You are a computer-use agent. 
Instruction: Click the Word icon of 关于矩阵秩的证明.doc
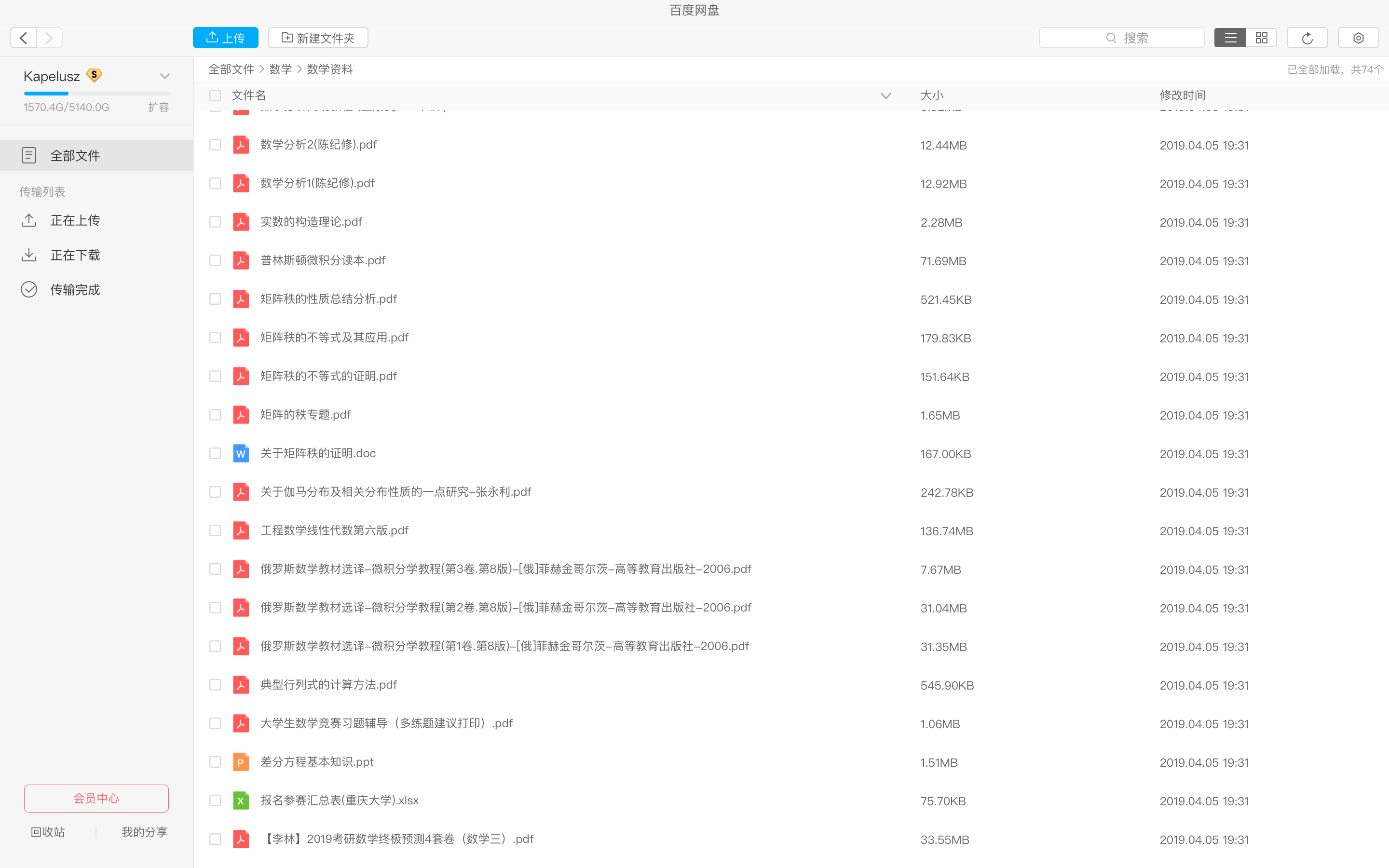241,453
